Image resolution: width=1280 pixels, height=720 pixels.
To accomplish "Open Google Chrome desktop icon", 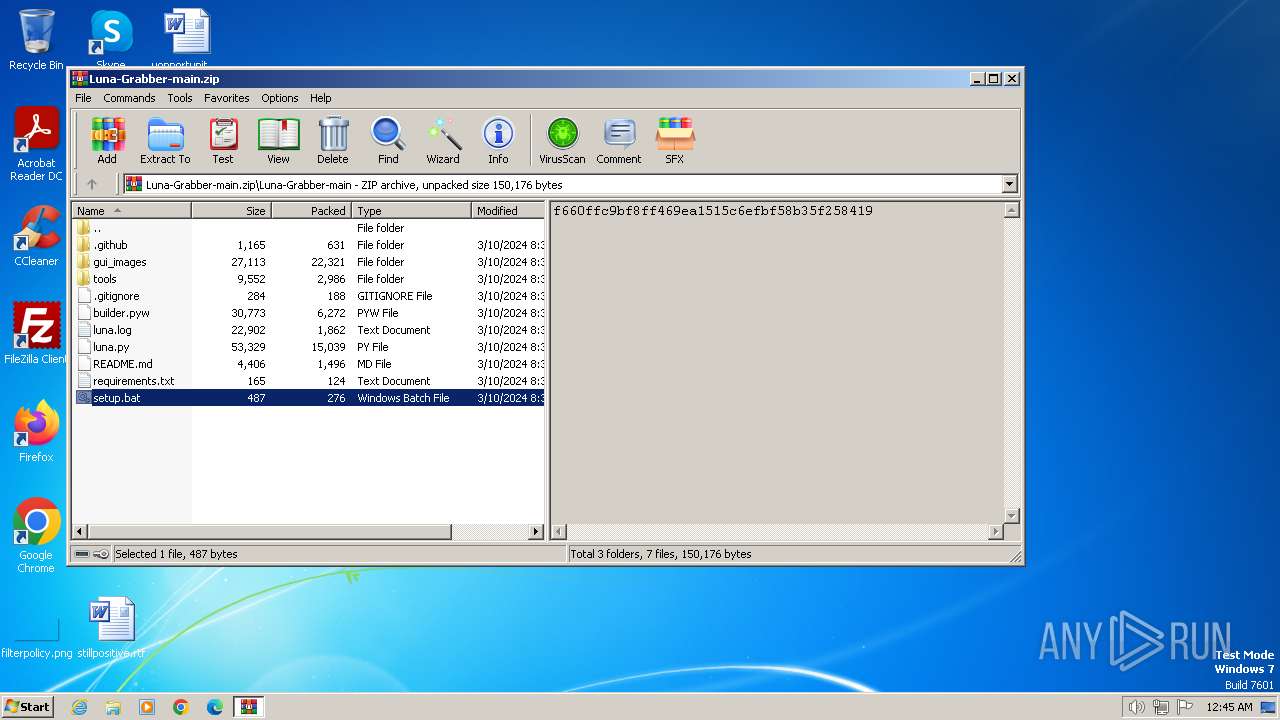I will 36,536.
